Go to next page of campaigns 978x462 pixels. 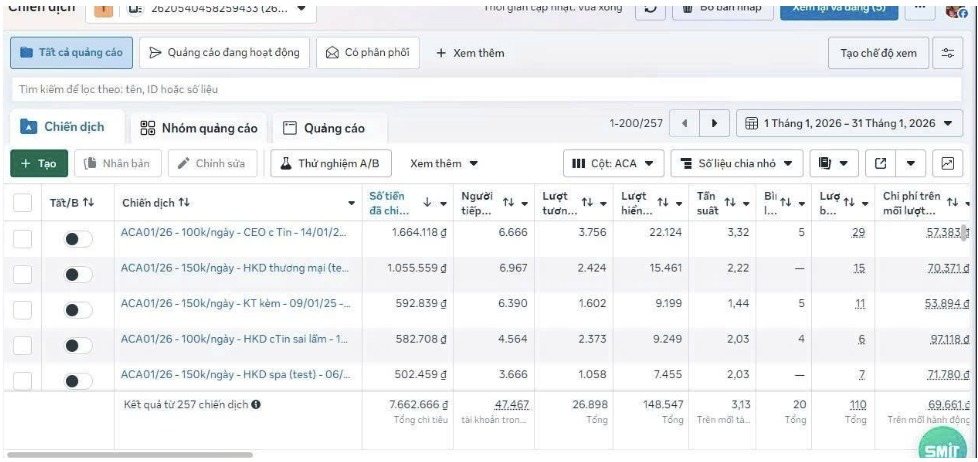[714, 123]
